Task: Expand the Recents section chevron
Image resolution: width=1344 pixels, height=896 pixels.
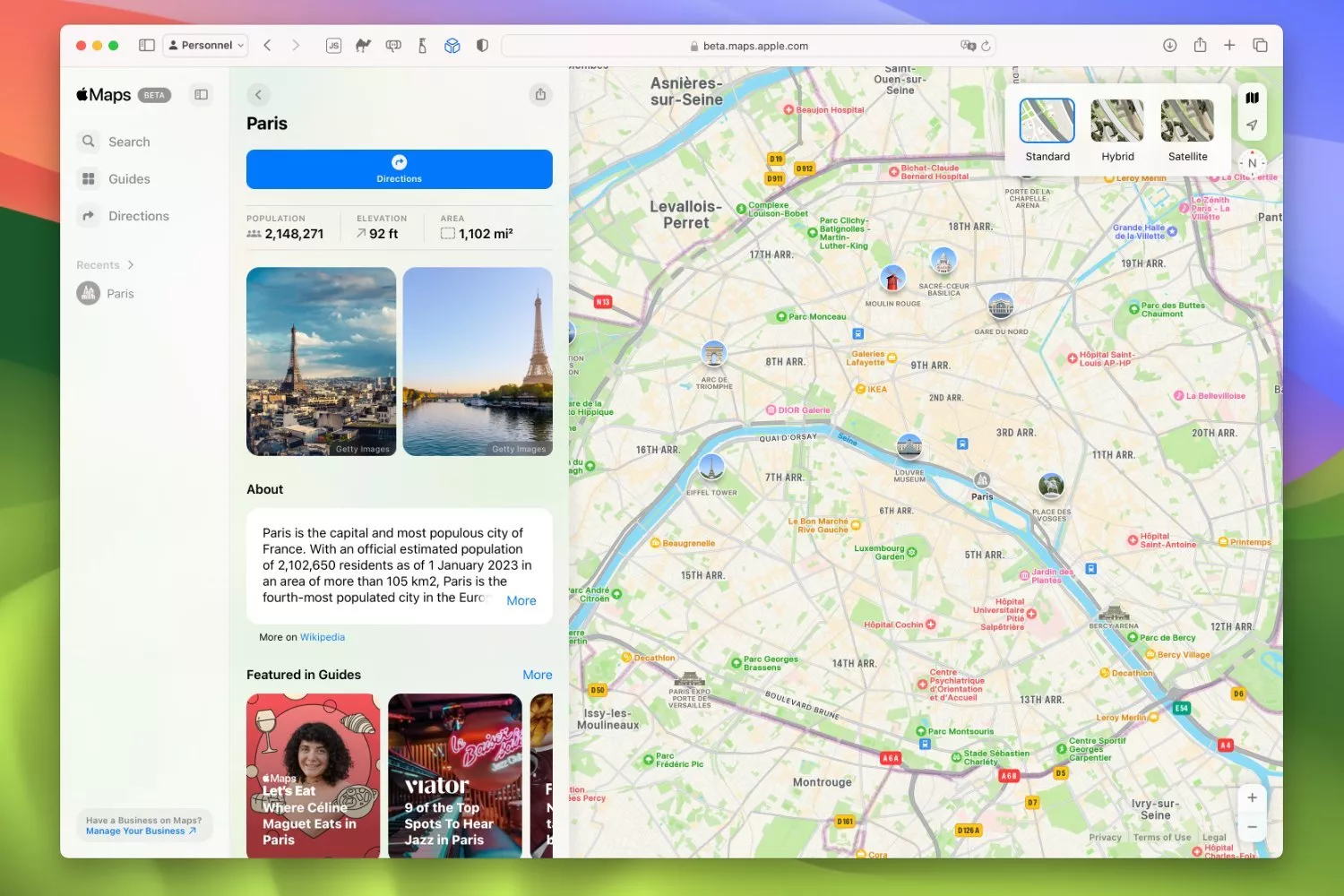Action: tap(131, 265)
